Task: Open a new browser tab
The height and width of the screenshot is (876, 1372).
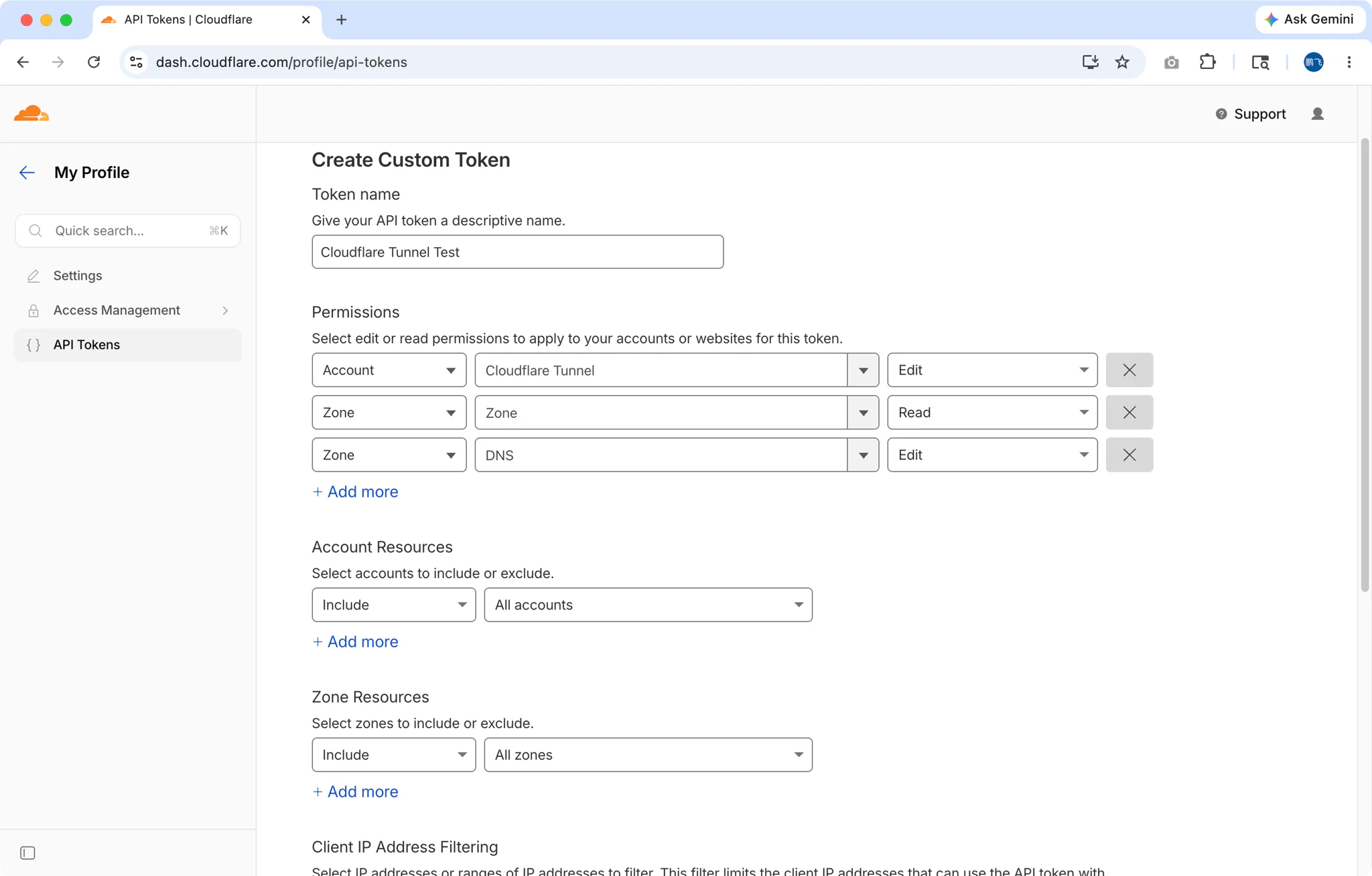Action: [342, 20]
